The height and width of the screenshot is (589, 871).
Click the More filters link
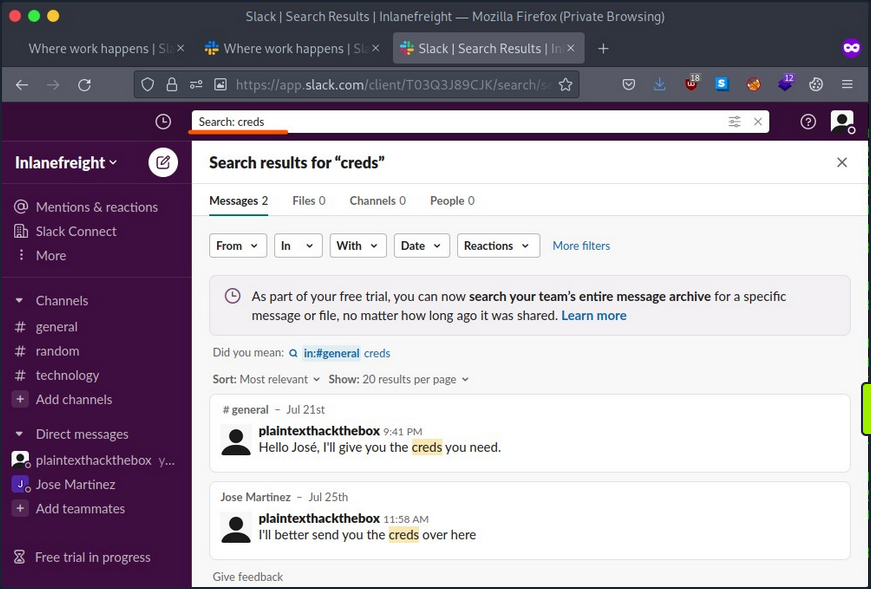[581, 246]
